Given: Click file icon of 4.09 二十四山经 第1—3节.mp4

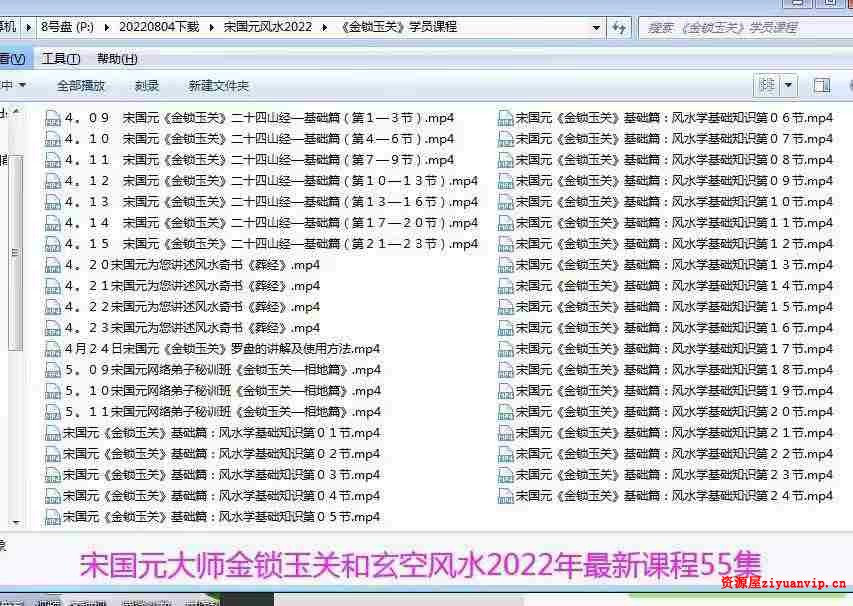Looking at the screenshot, I should click(53, 118).
